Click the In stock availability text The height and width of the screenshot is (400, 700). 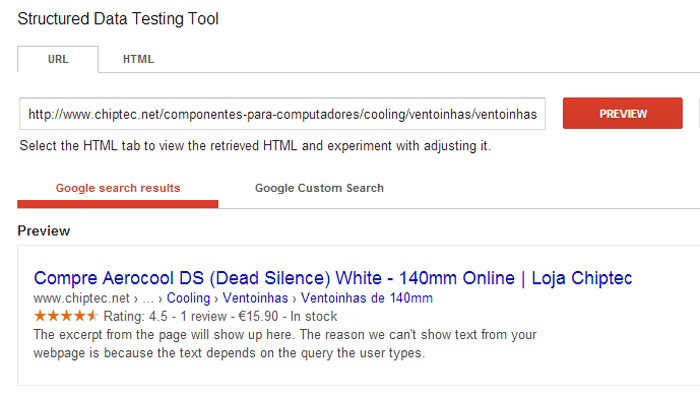[314, 317]
